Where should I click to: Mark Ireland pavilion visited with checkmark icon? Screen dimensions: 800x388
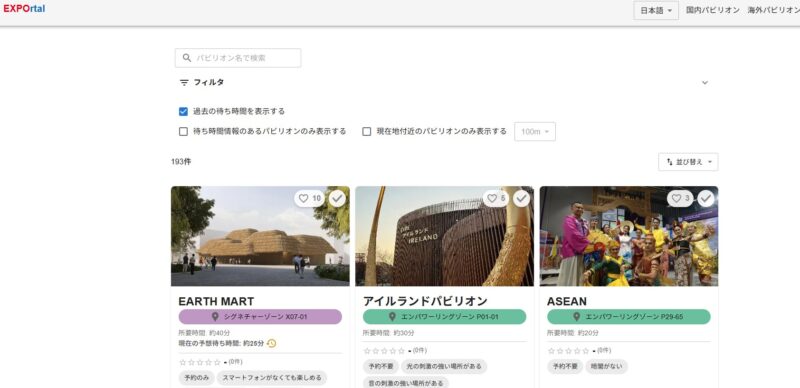click(x=521, y=199)
